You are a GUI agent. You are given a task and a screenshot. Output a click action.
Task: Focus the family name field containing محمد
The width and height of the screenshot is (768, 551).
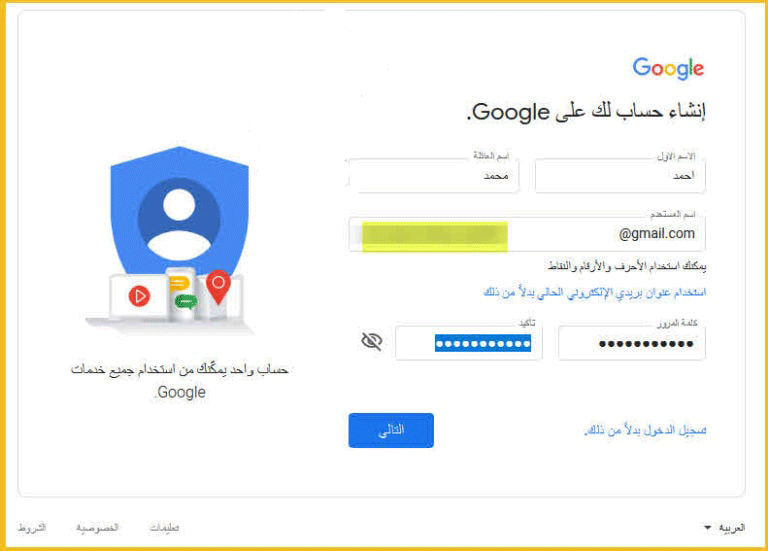(x=433, y=175)
